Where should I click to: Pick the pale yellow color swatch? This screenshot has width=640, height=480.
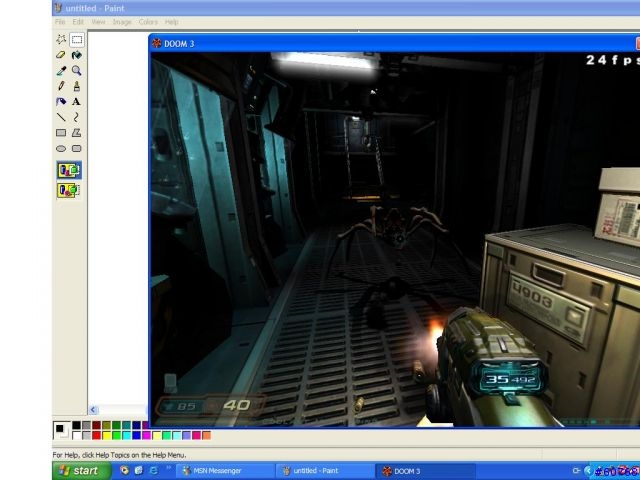pyautogui.click(x=157, y=435)
